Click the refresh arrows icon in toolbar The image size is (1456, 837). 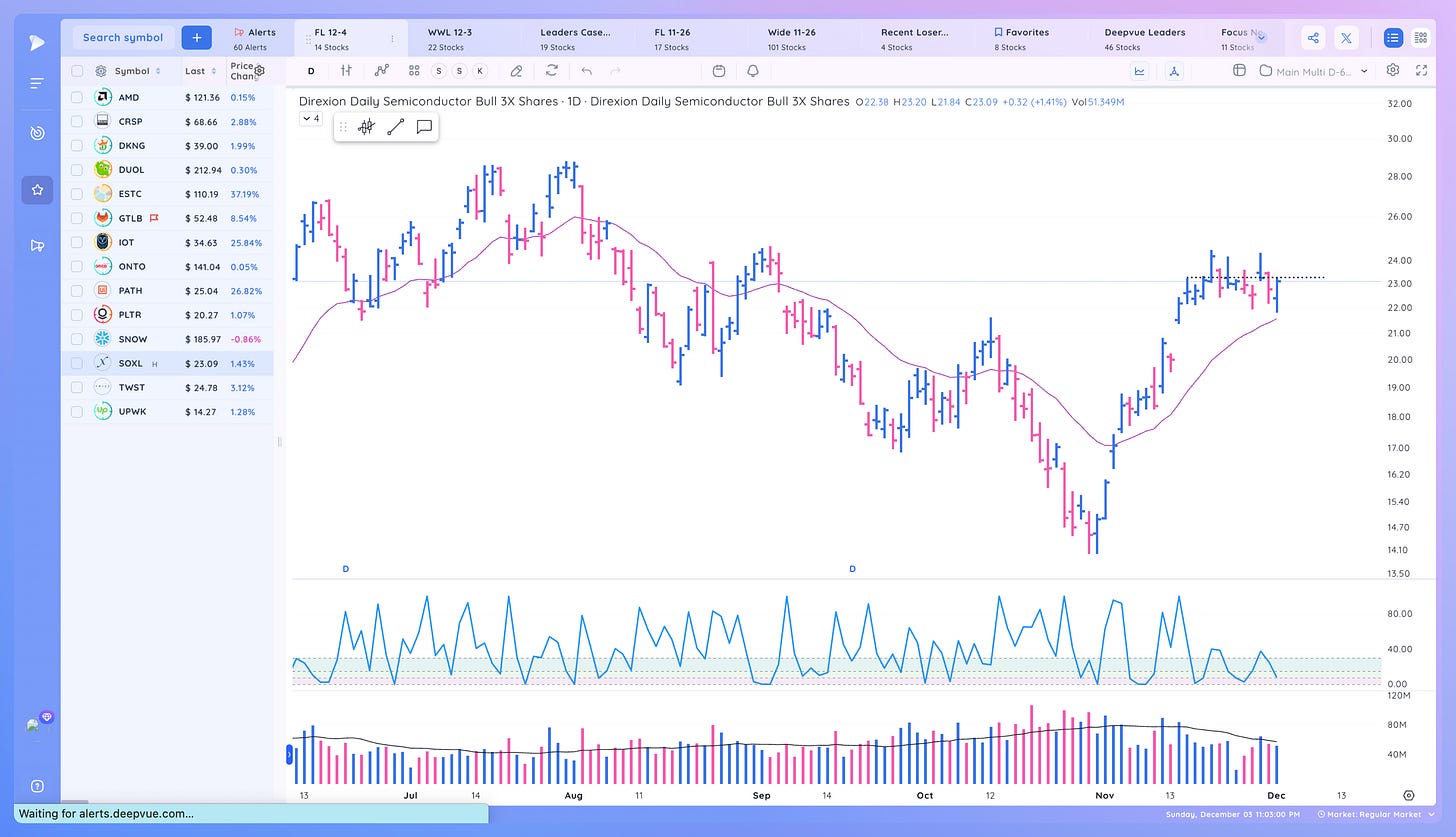click(551, 71)
